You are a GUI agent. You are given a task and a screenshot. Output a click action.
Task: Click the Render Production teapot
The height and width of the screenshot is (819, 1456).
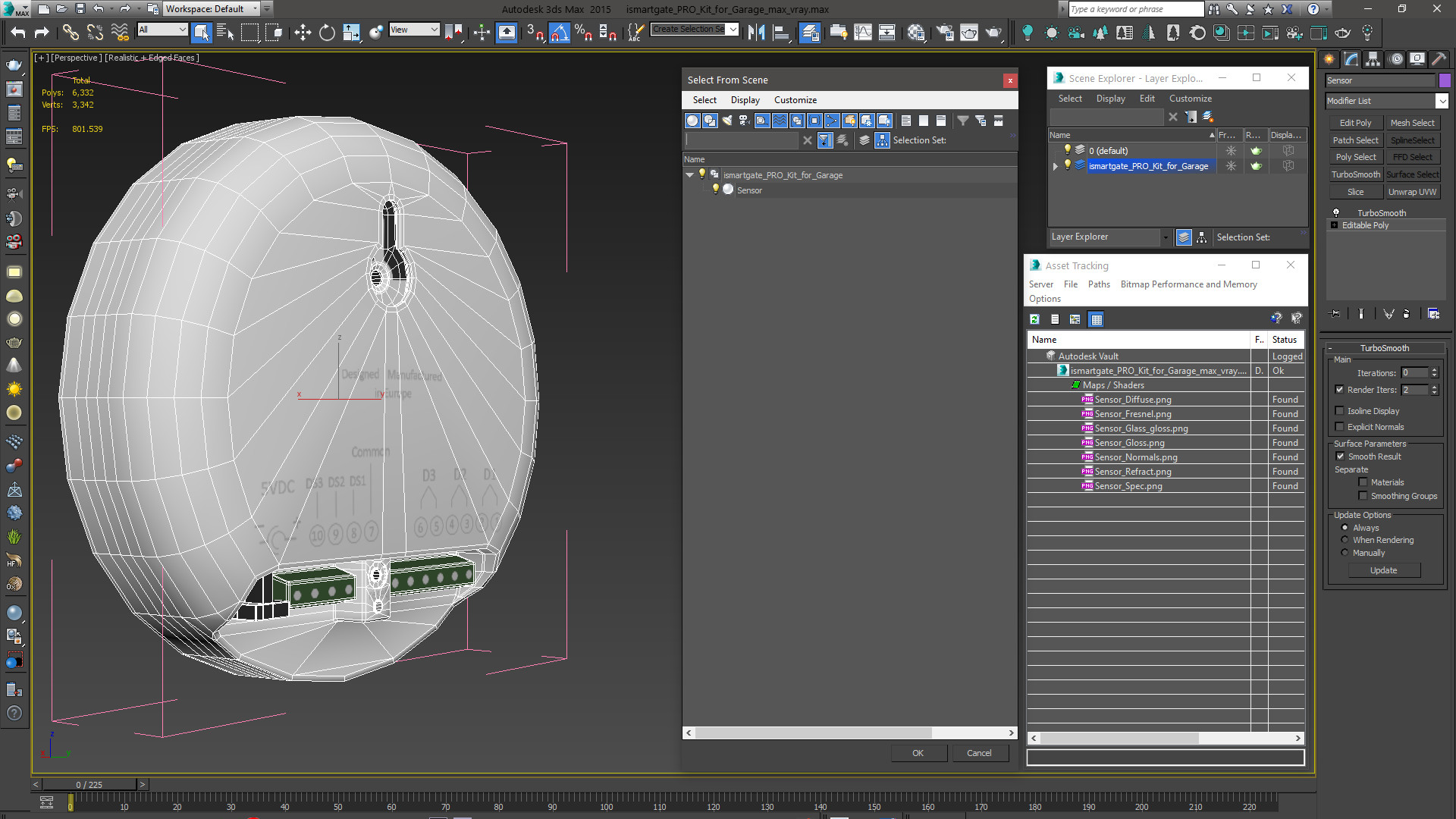pos(993,33)
